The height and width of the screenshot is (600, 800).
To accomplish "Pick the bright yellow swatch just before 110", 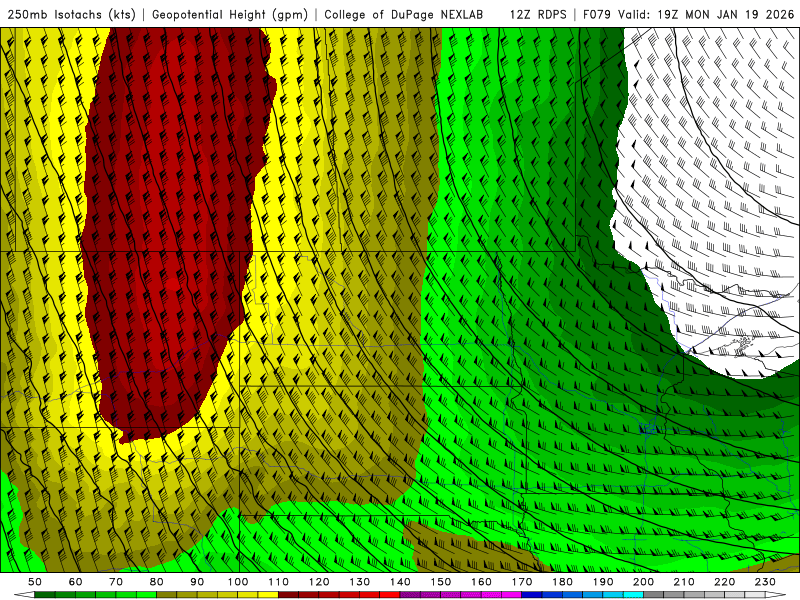I will (268, 595).
